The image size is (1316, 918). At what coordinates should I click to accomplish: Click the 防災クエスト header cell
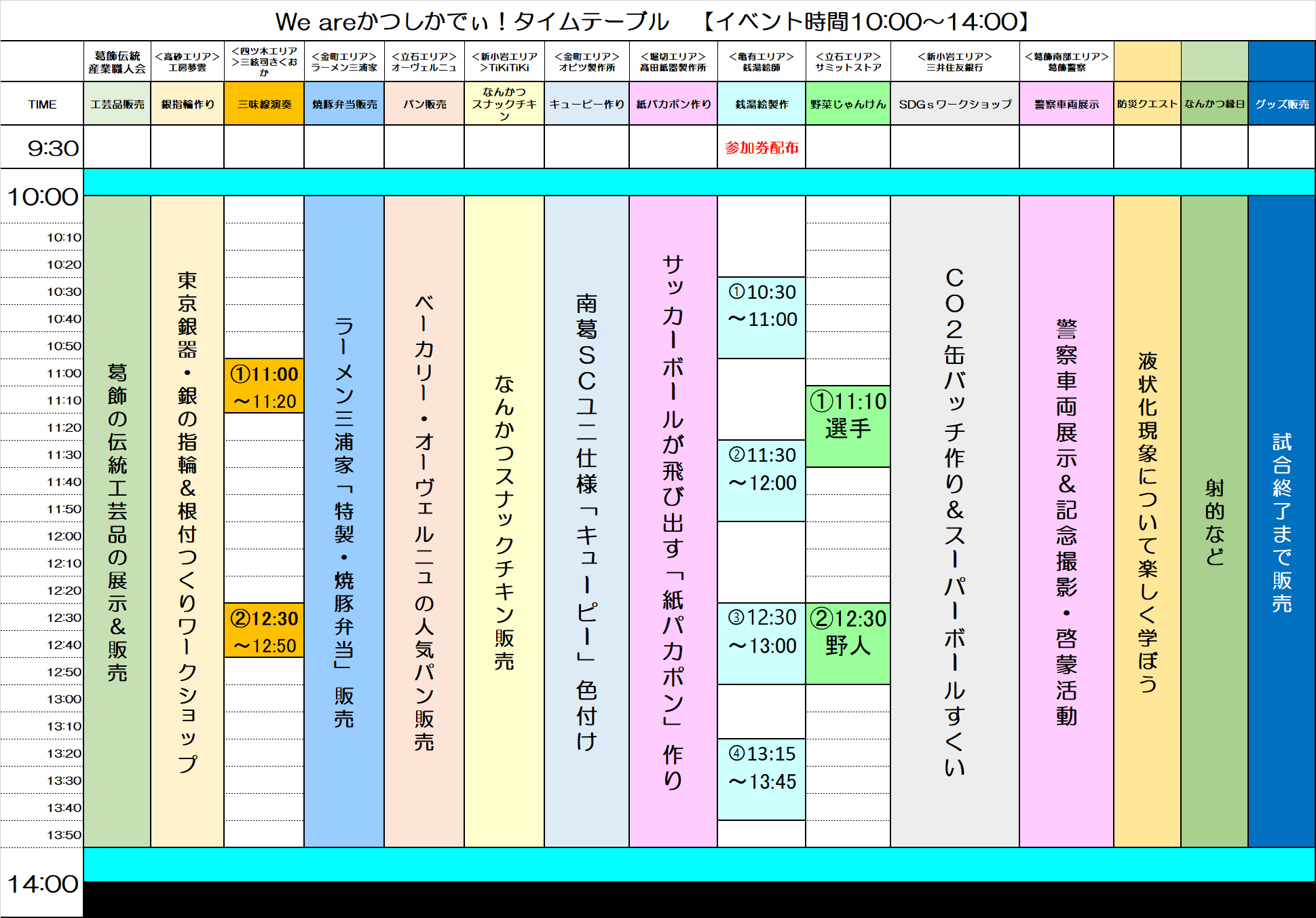tap(1147, 104)
